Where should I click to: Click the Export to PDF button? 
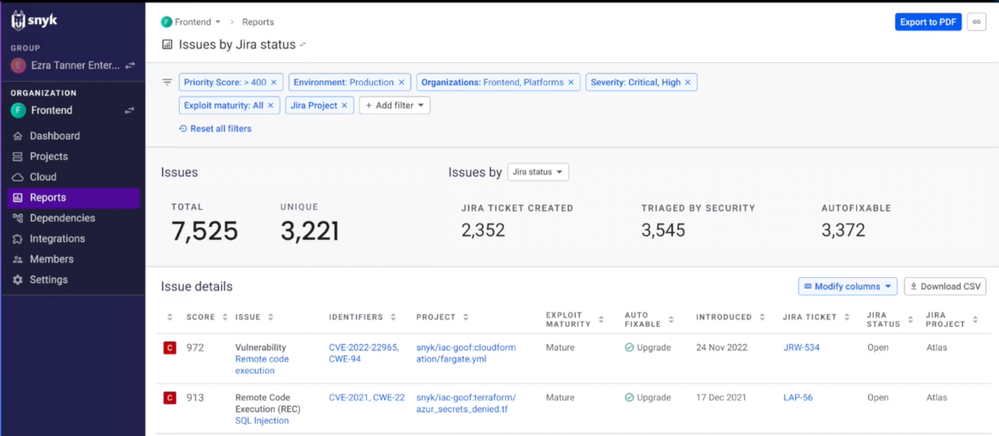928,22
